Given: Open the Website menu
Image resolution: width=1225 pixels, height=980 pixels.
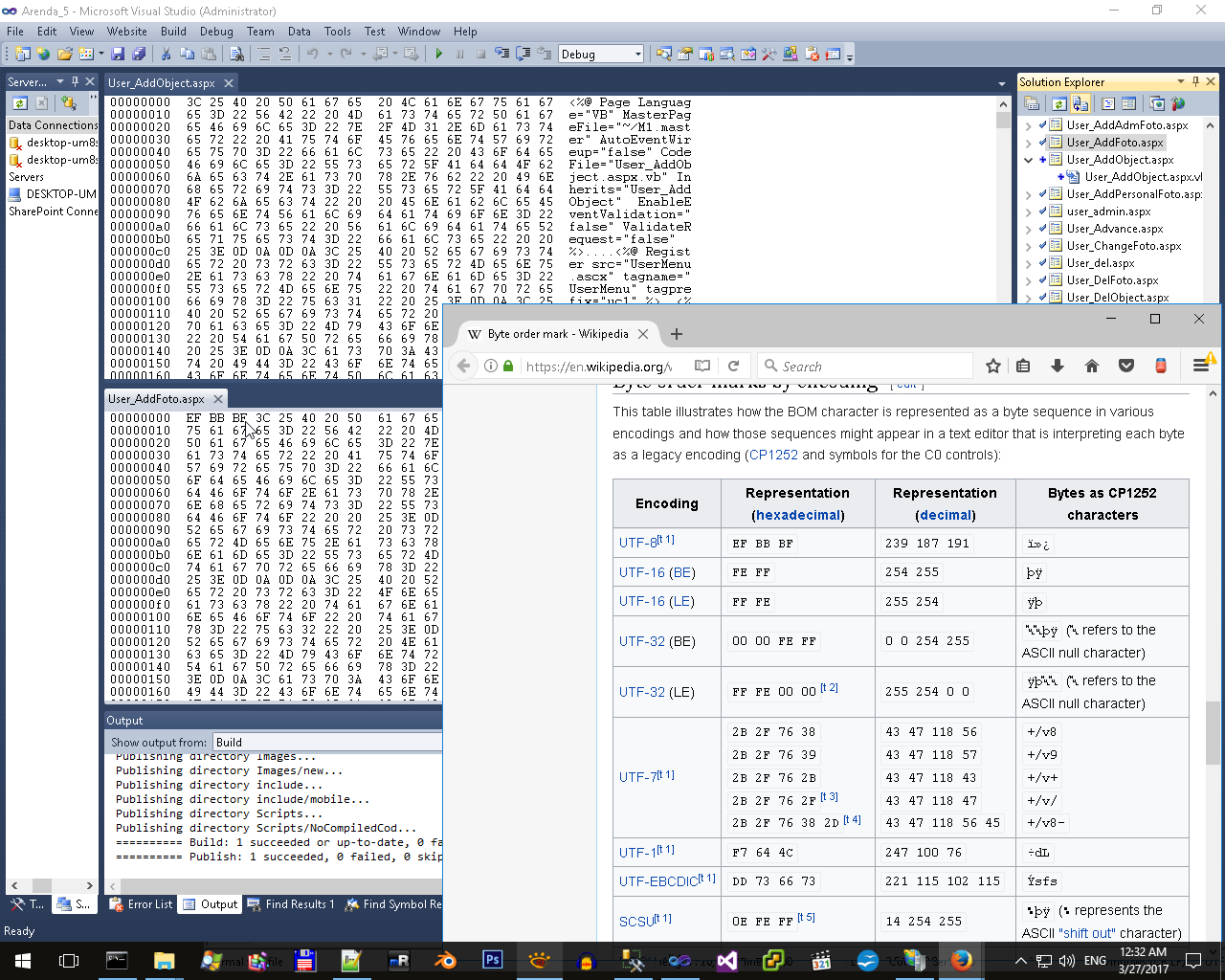Looking at the screenshot, I should tap(127, 31).
